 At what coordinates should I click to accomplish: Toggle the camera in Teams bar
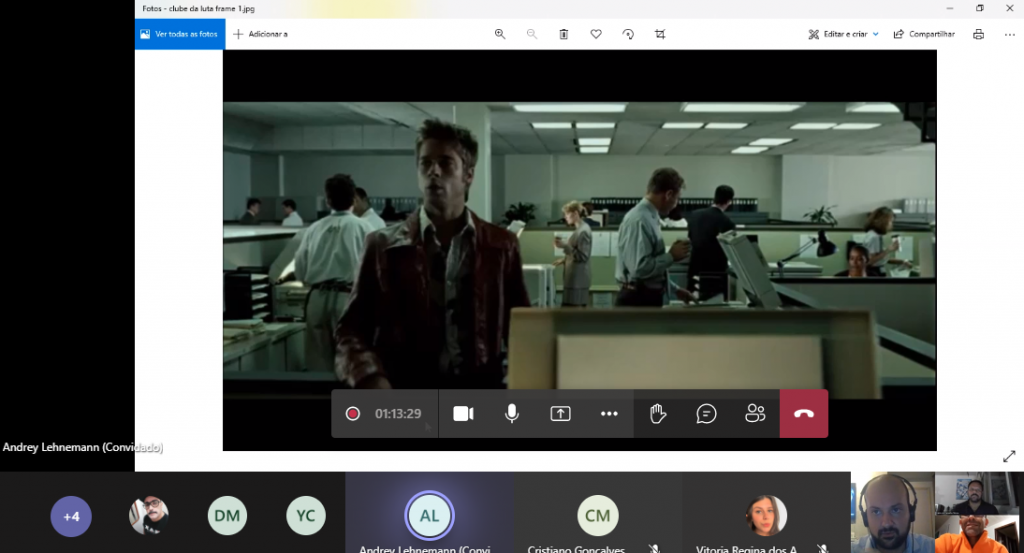(463, 413)
